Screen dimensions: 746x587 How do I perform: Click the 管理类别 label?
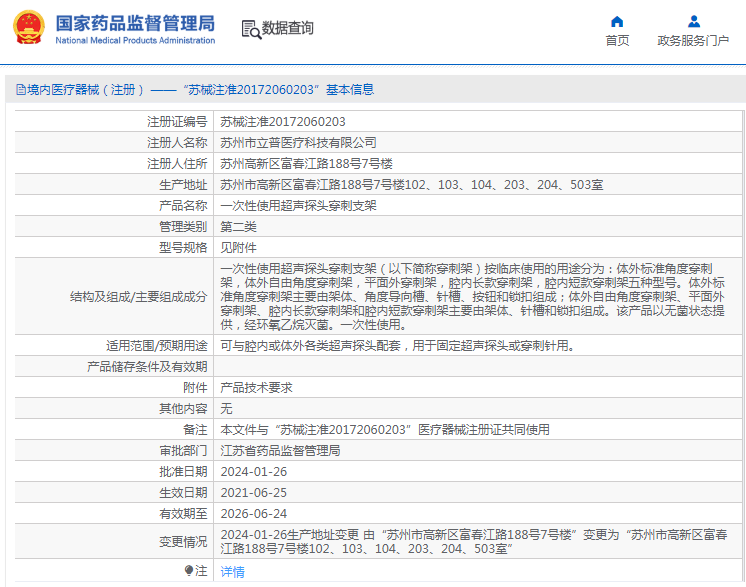pos(183,226)
